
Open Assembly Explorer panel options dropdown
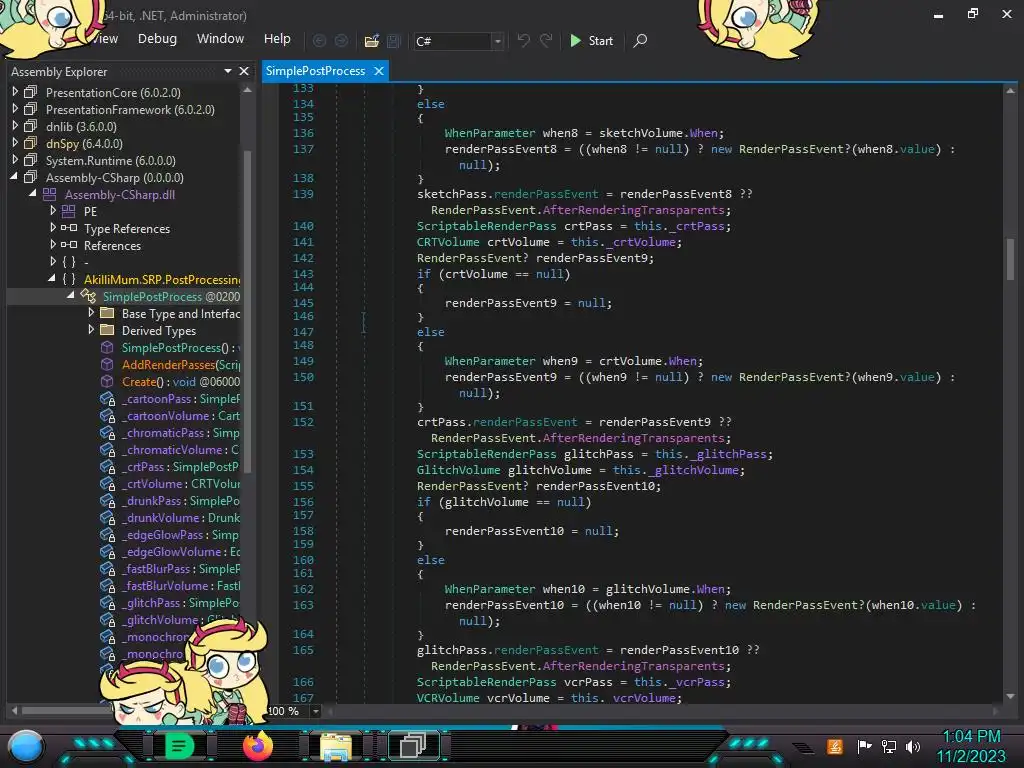point(228,71)
